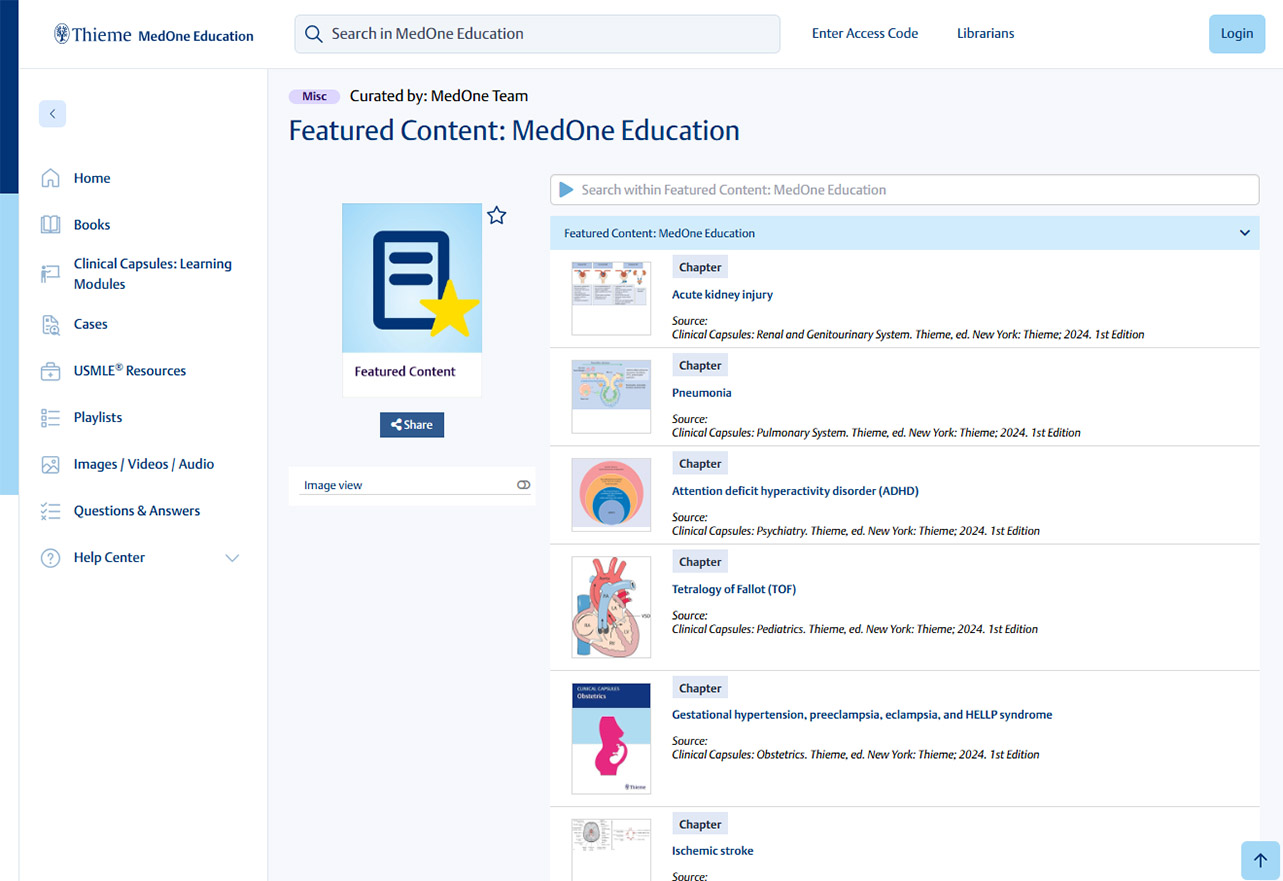Focus the Search in MedOne Education field

coord(537,34)
